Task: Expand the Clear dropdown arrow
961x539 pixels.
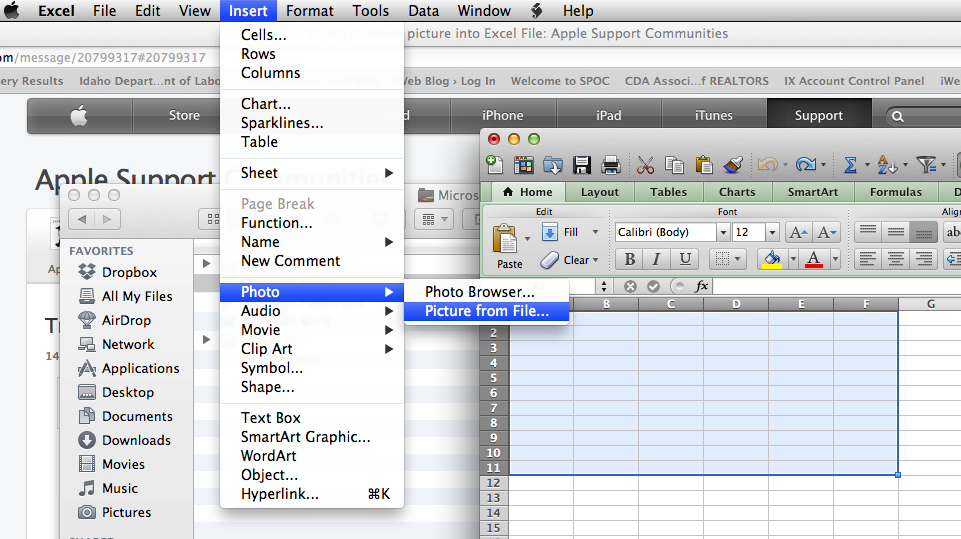Action: (595, 260)
